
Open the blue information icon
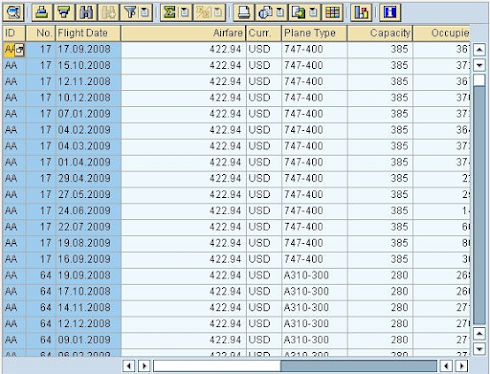point(390,13)
